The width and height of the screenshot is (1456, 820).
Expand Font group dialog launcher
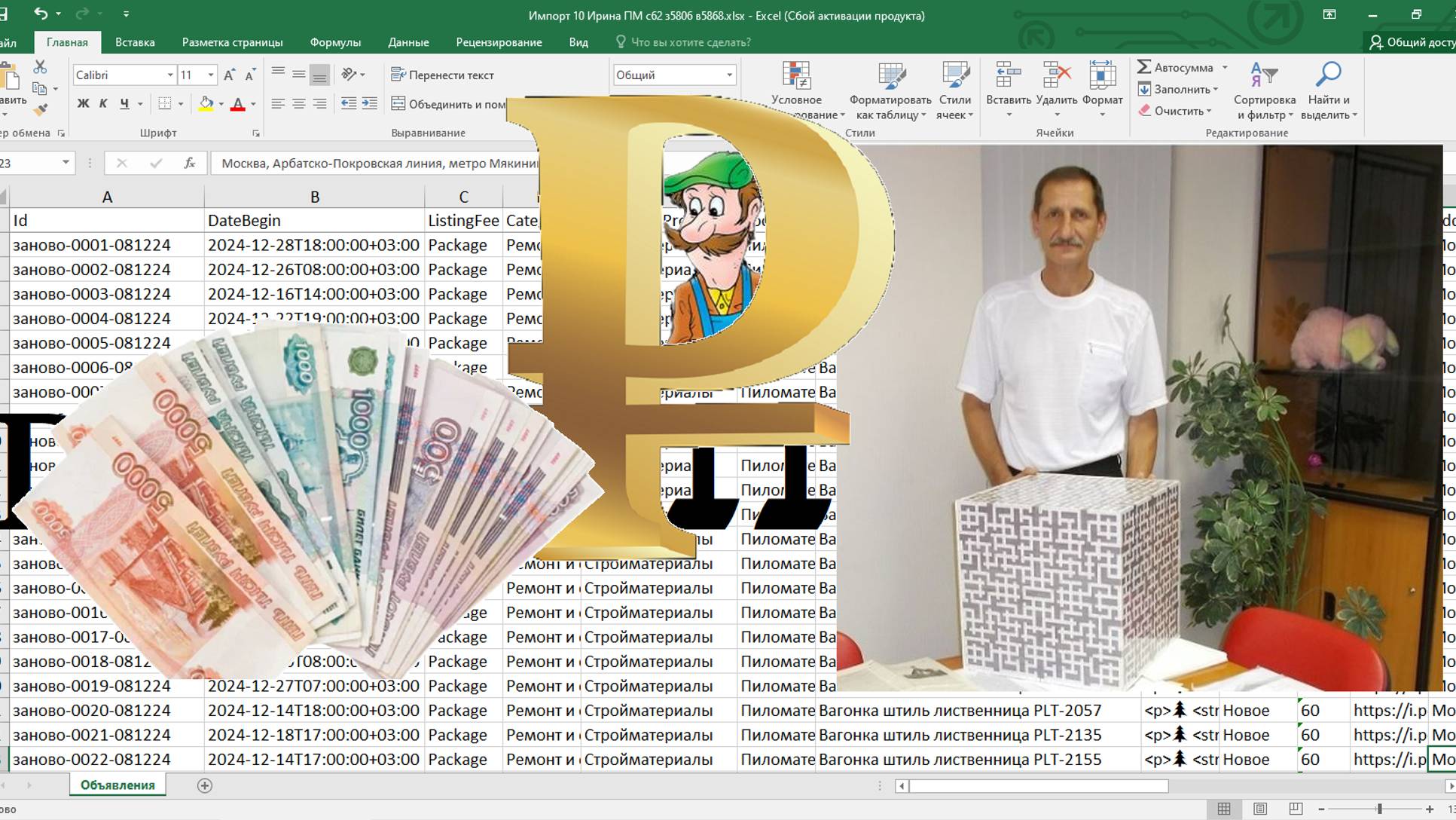pos(256,133)
